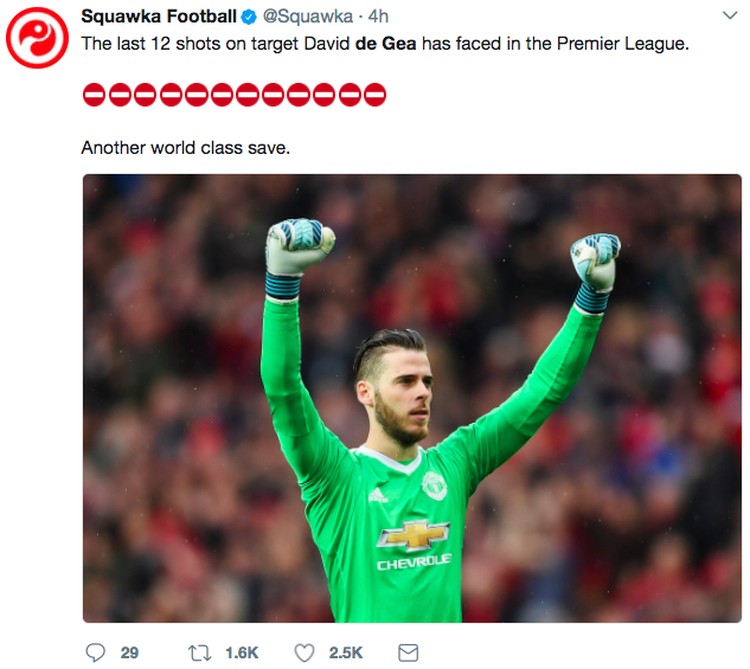750x669 pixels.
Task: Click the first red no-entry emoji
Action: click(94, 95)
